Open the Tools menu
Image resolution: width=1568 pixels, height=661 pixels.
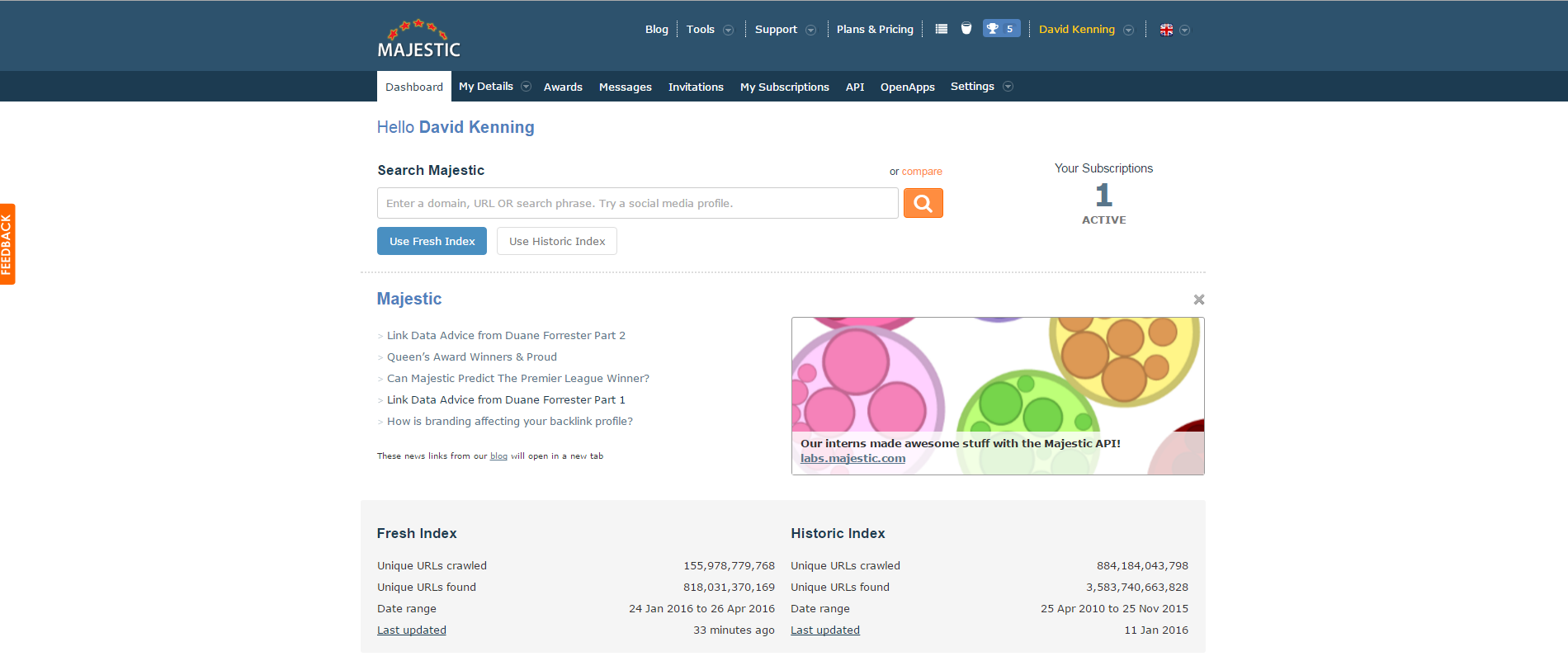701,29
